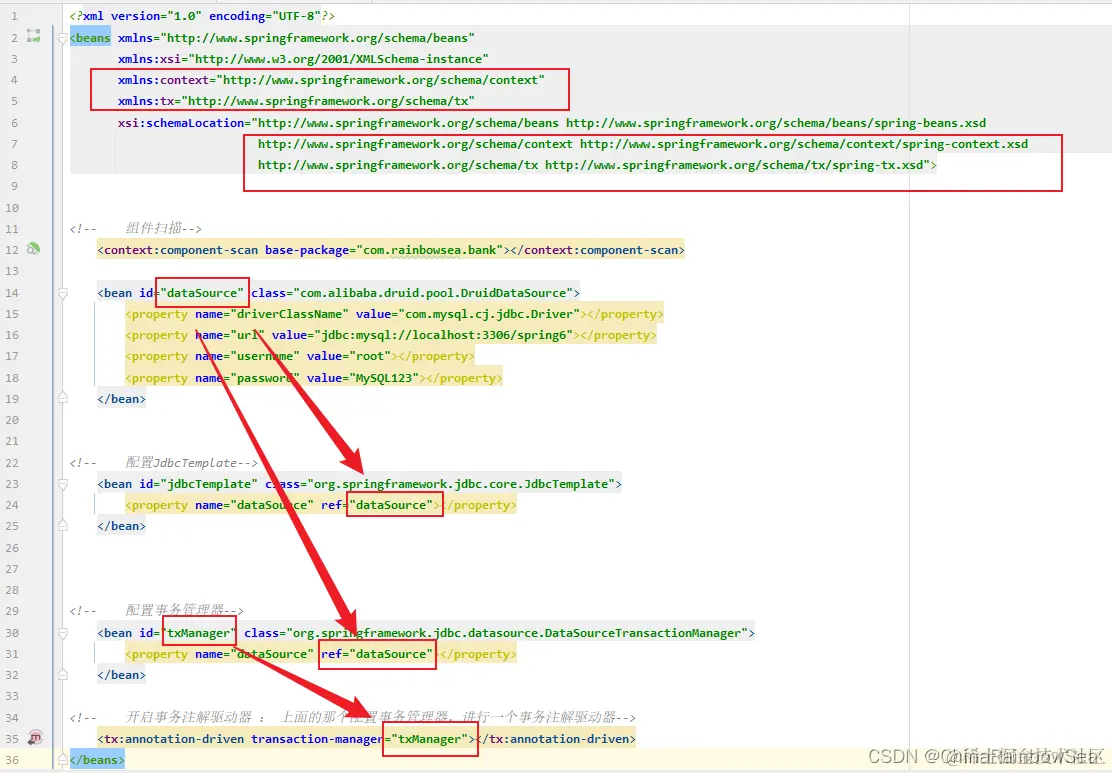
Task: Click the DruidDataSource class value
Action: [x=433, y=293]
